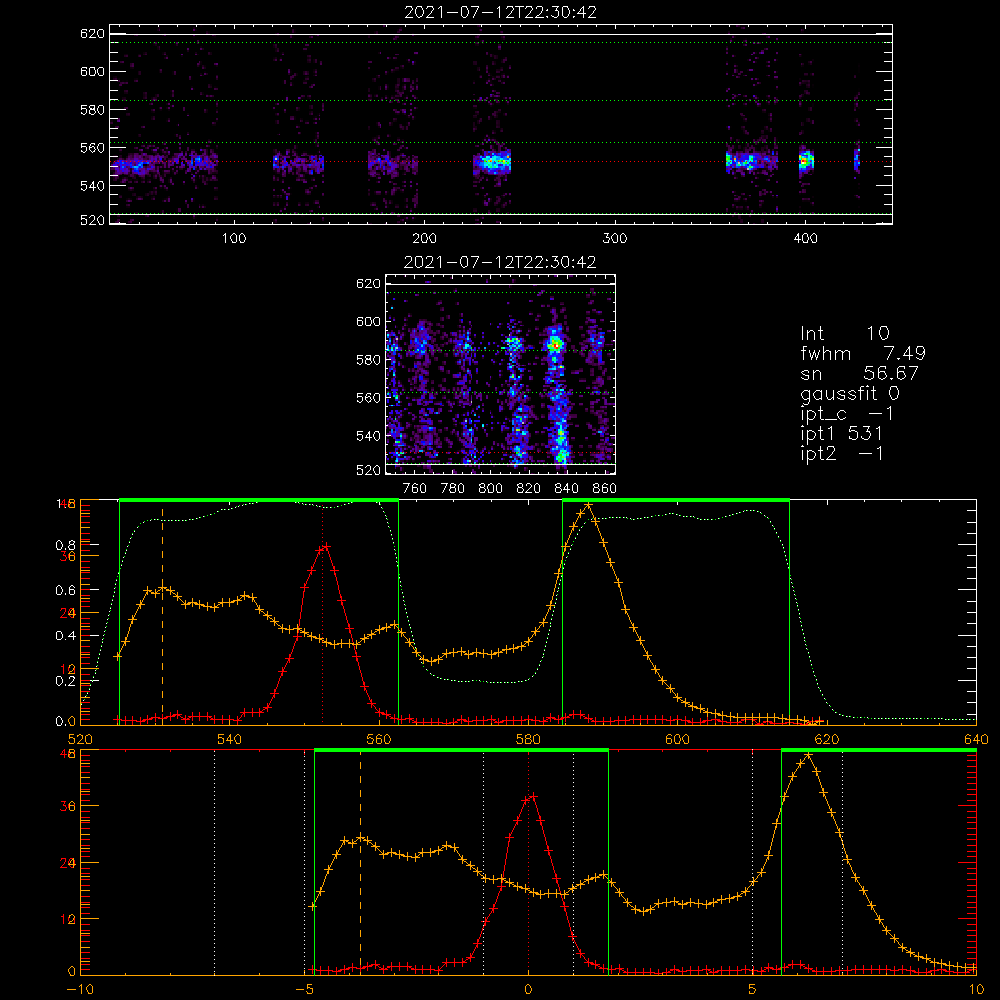Viewport: 1000px width, 1000px height.
Task: Click the right green bar atop the upper profile plot
Action: coord(676,501)
